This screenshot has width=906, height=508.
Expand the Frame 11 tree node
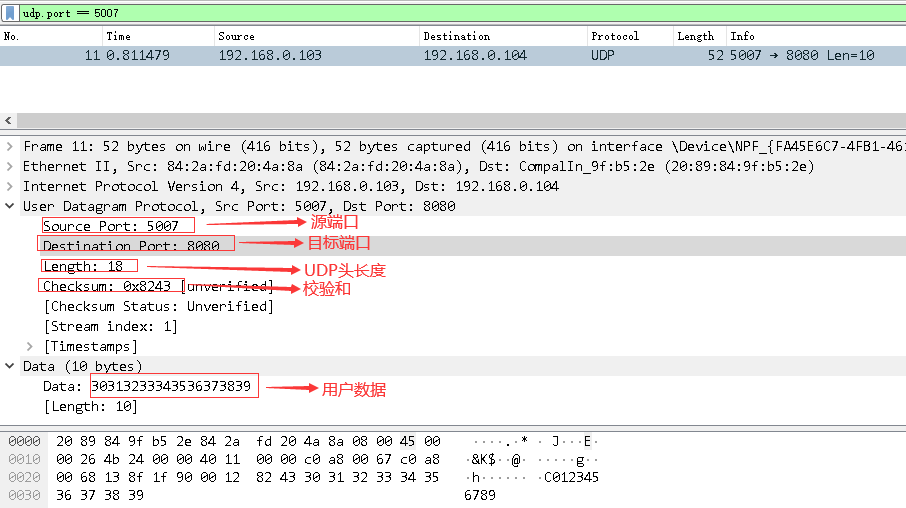coord(10,146)
